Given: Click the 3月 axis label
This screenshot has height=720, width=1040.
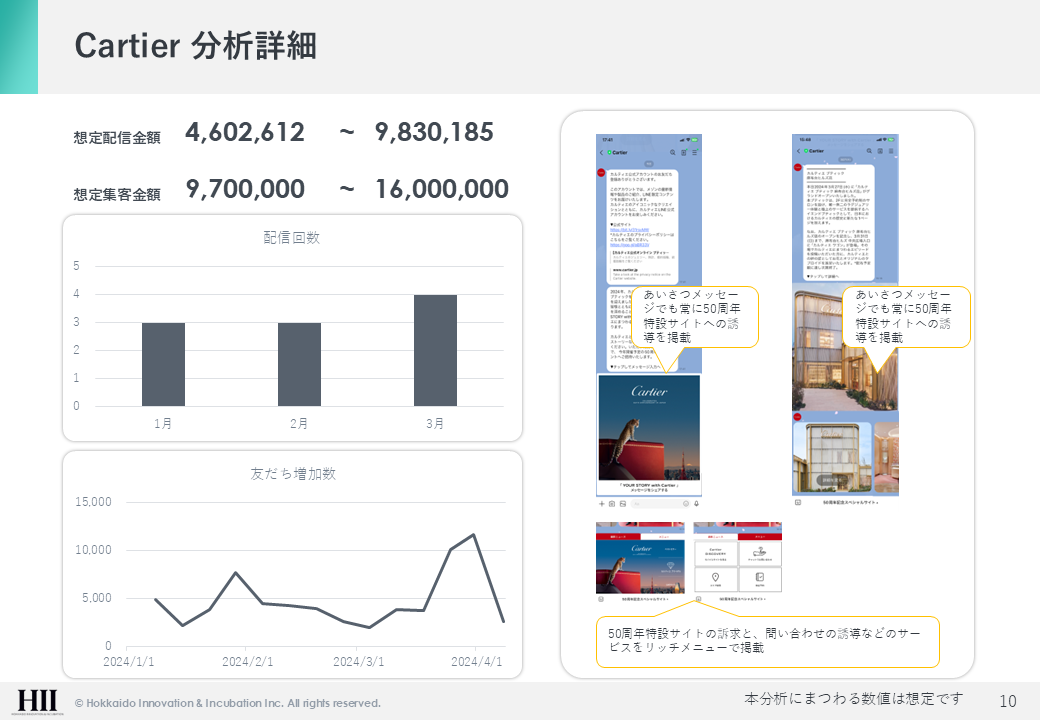Looking at the screenshot, I should [x=435, y=424].
